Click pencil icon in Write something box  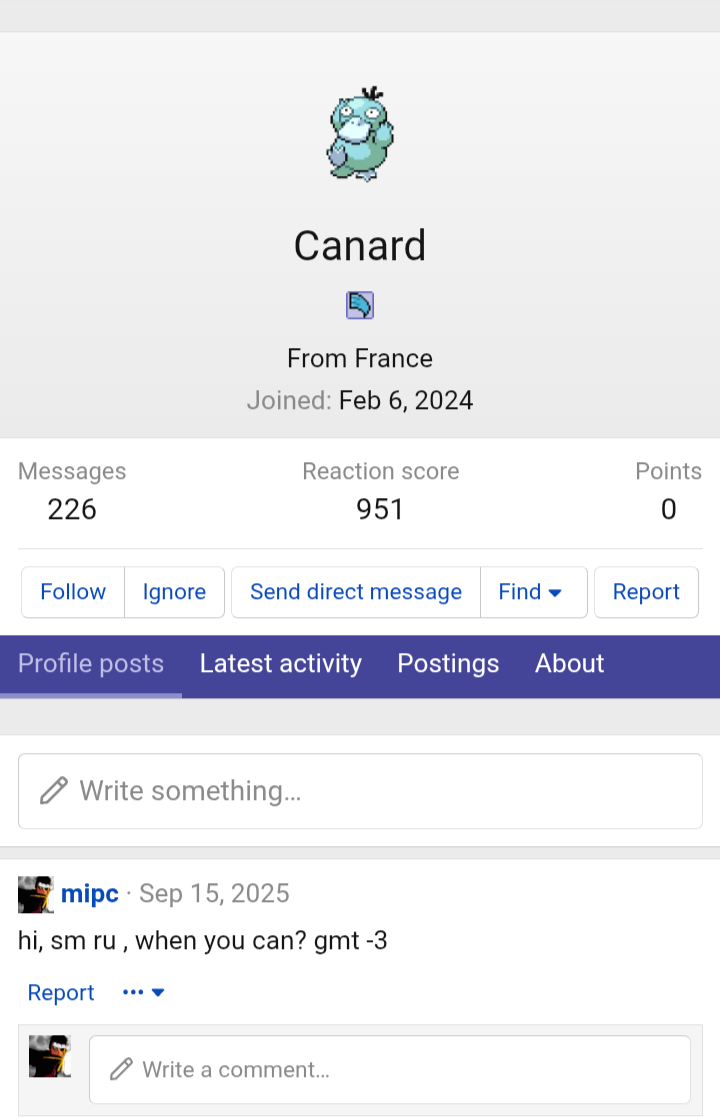click(53, 791)
